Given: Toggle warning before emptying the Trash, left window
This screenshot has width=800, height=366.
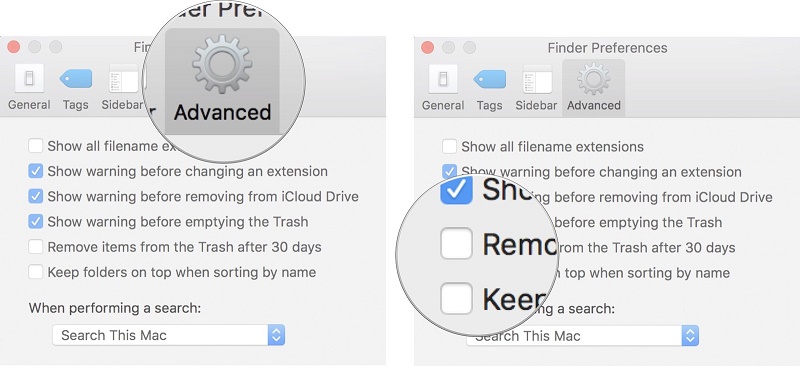Looking at the screenshot, I should pos(35,222).
